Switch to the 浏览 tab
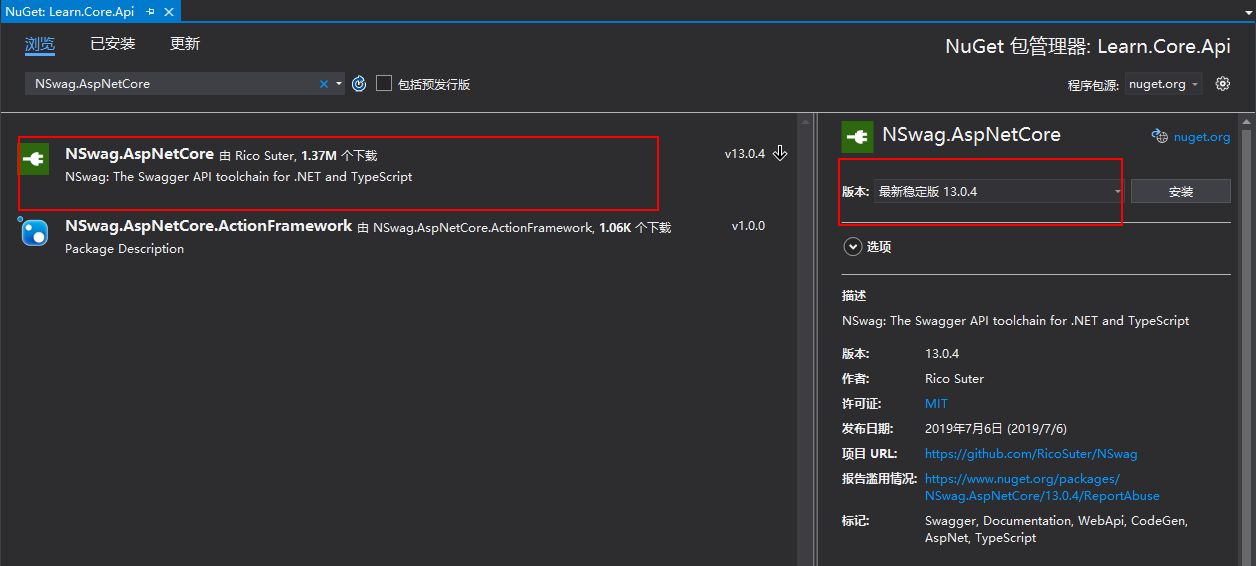Viewport: 1256px width, 566px height. (40, 44)
